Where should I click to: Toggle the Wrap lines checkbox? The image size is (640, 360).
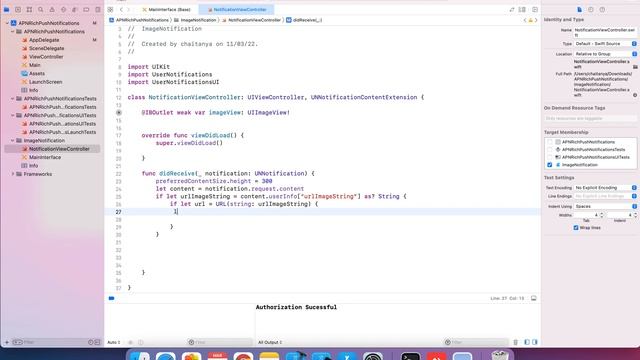click(576, 228)
